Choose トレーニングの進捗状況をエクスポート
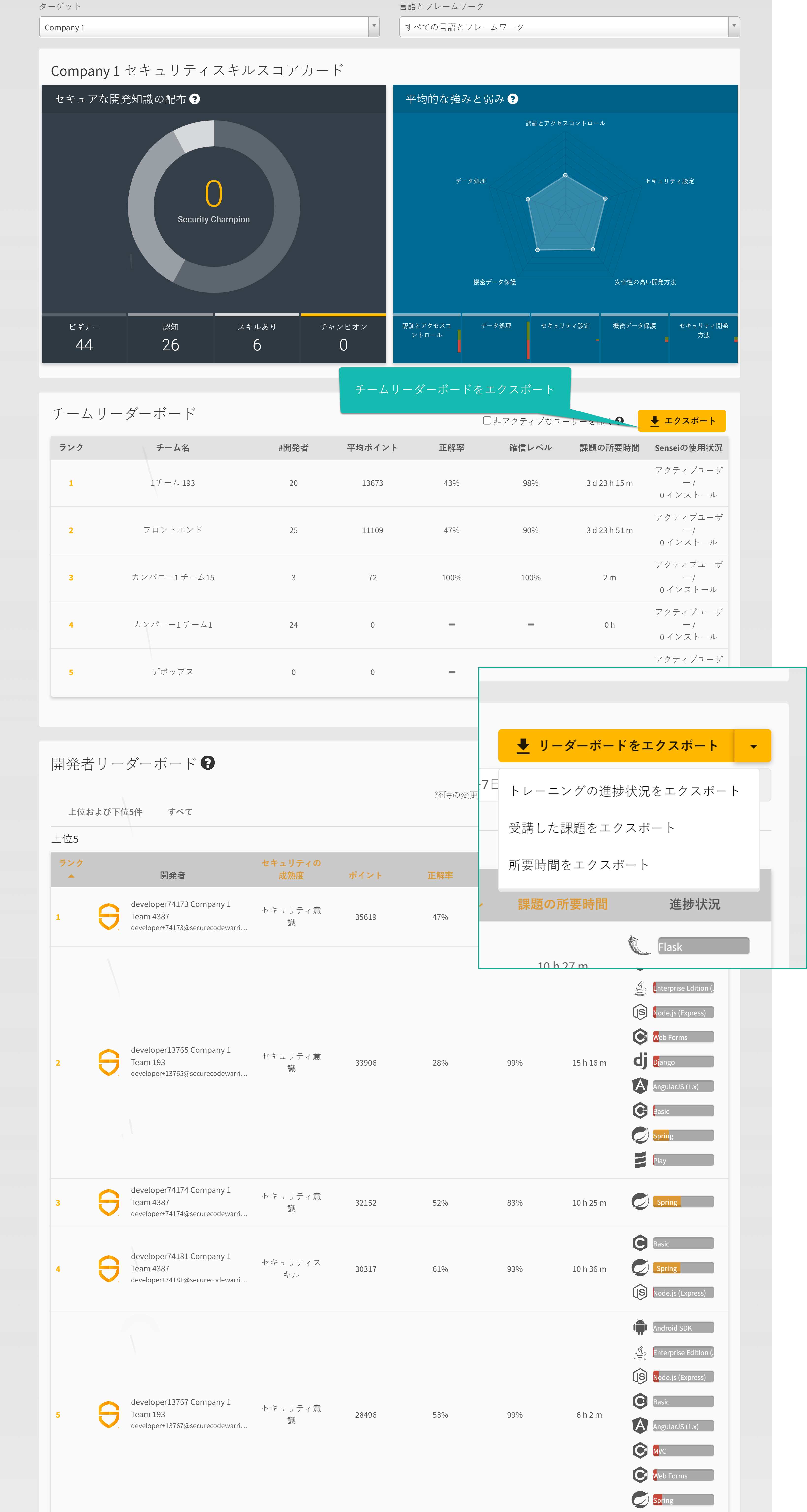The image size is (807, 1512). [x=625, y=791]
